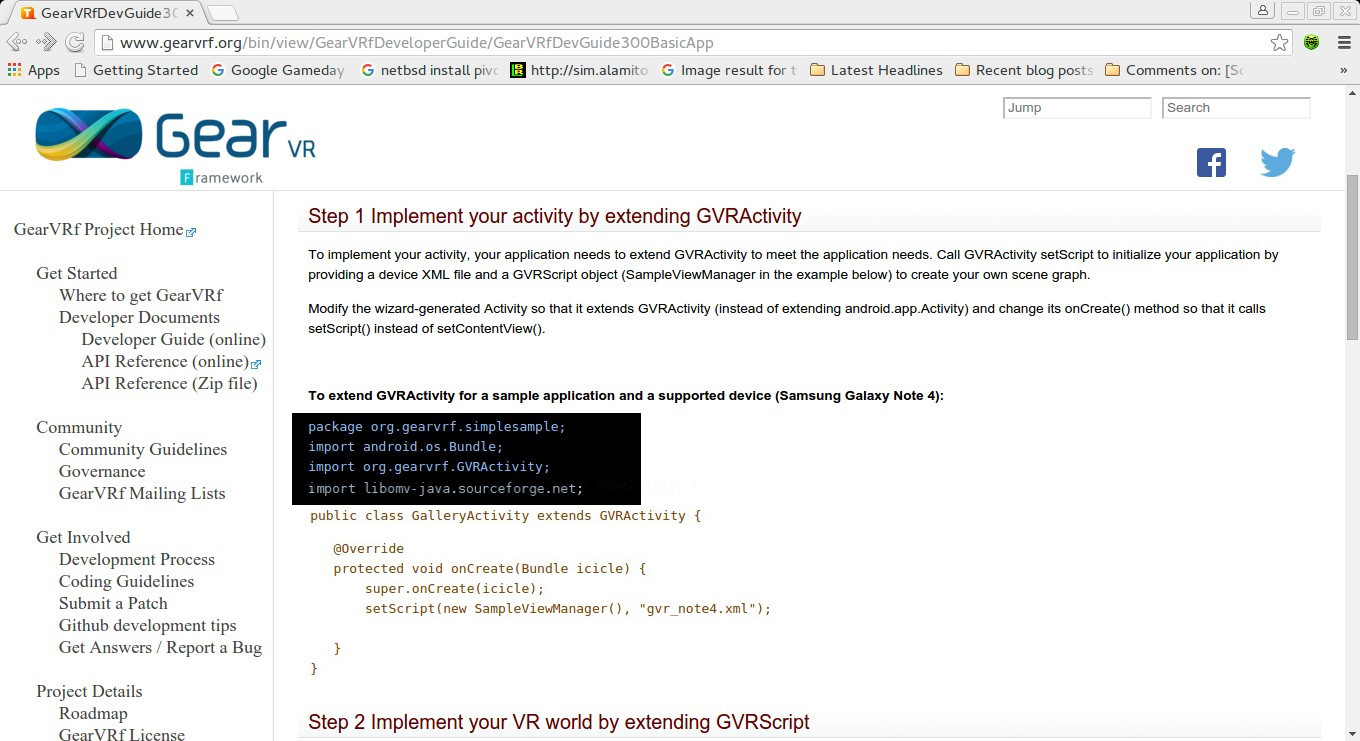Open the GearVRf Facebook page
This screenshot has height=741, width=1360.
coord(1211,162)
